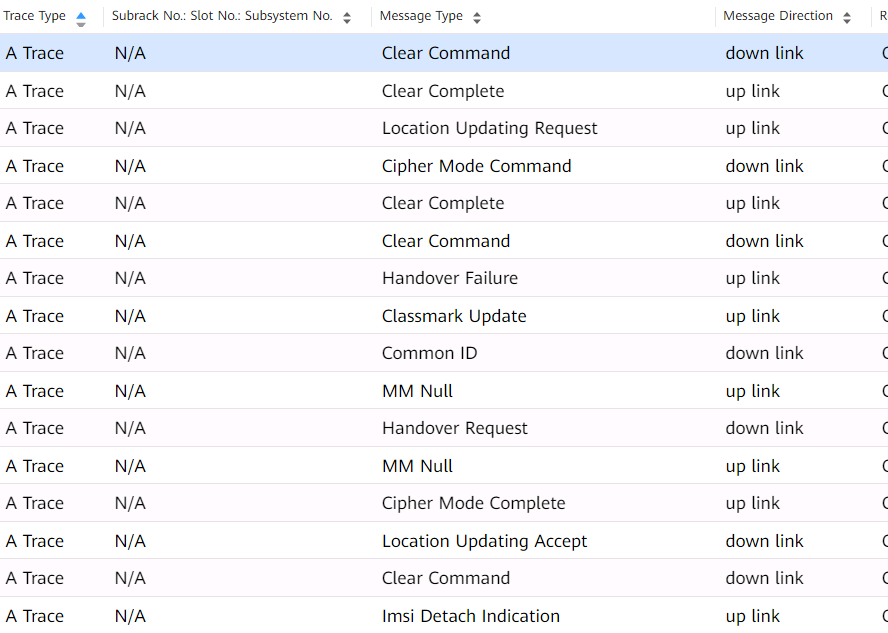This screenshot has width=888, height=633.
Task: Click sort arrows beside Subrack No. header
Action: coord(347,18)
